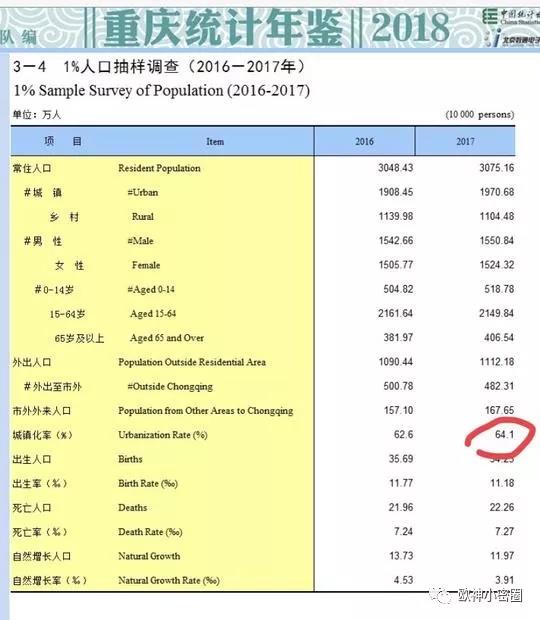
Task: Click the English title 1% Sample Survey of Population
Action: pyautogui.click(x=162, y=91)
